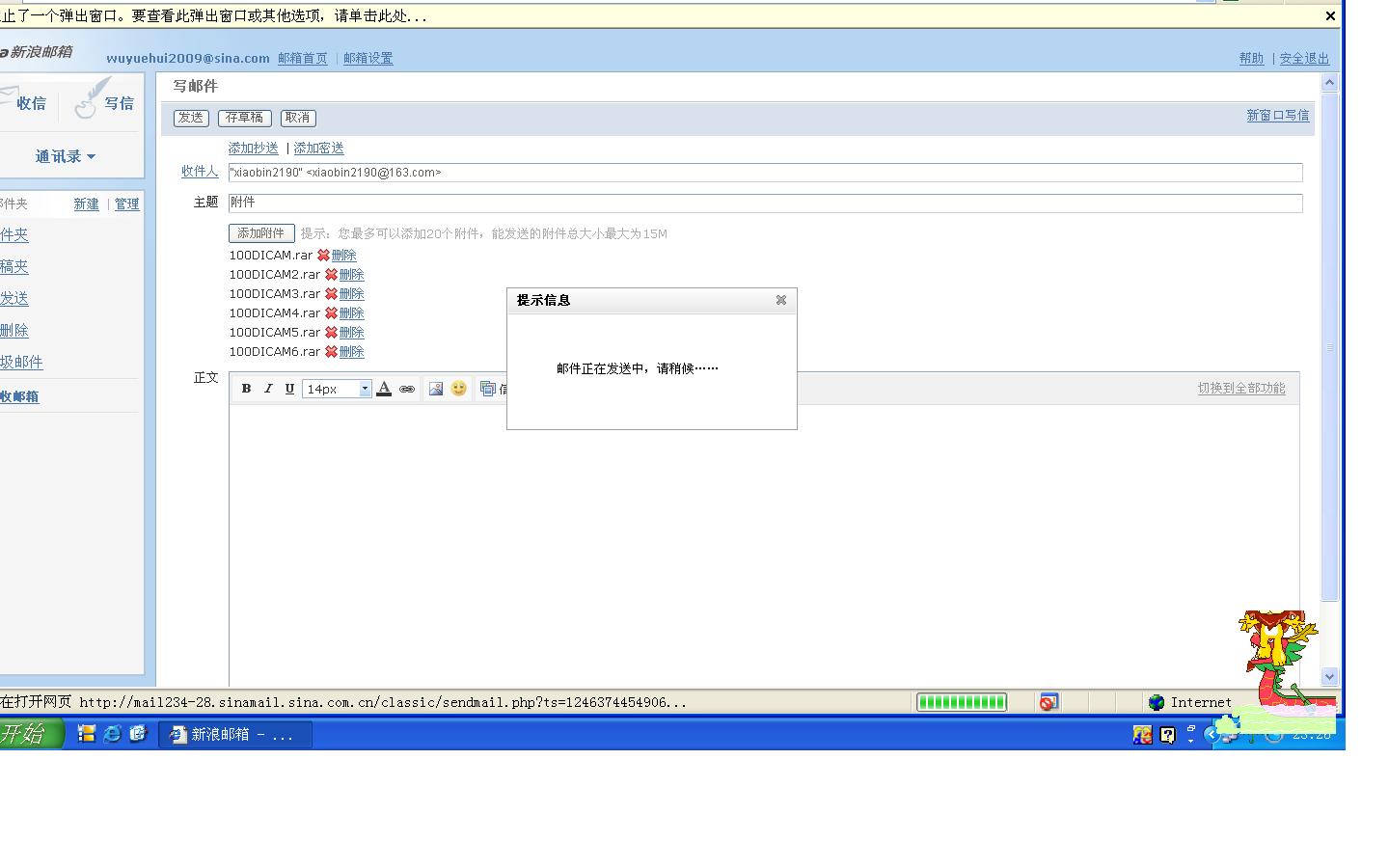Click 删除 link next to 100DICAM.rar

point(344,256)
